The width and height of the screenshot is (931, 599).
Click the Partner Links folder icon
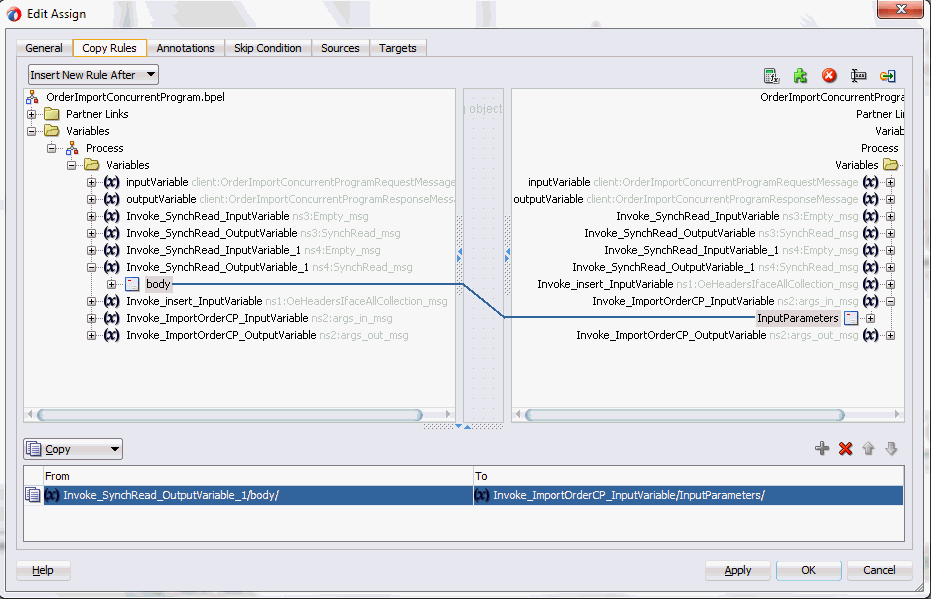point(52,114)
